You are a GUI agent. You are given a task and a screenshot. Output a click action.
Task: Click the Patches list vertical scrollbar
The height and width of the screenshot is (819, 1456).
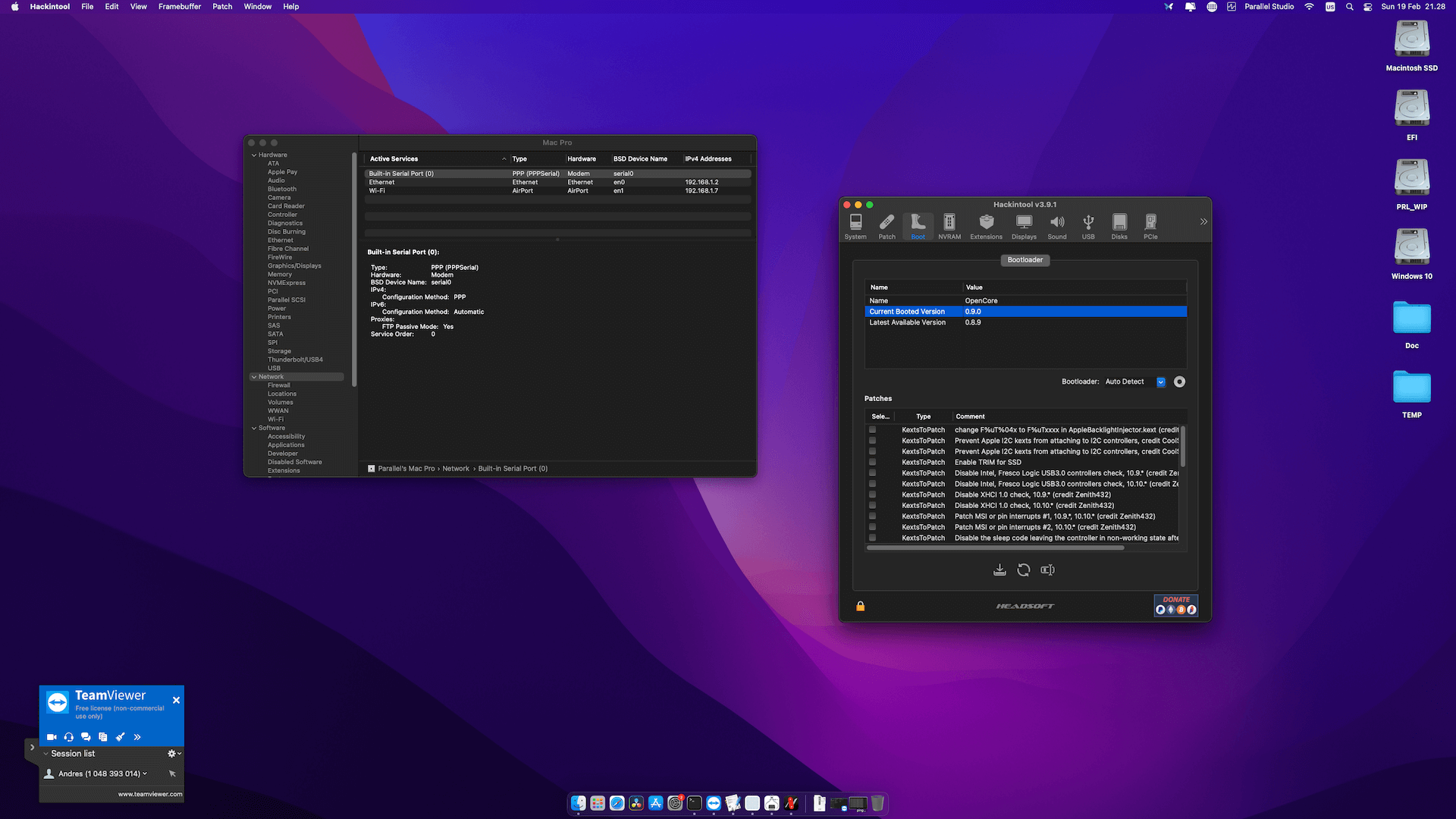(x=1182, y=447)
